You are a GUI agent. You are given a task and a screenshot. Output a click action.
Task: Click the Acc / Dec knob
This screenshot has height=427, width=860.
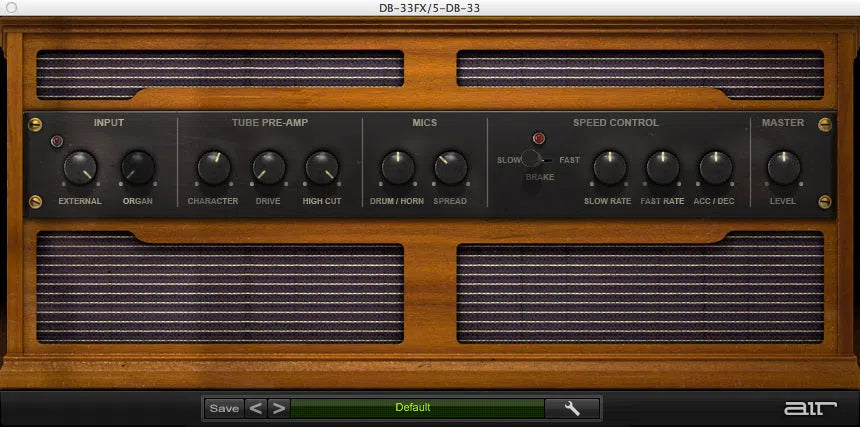click(x=715, y=167)
